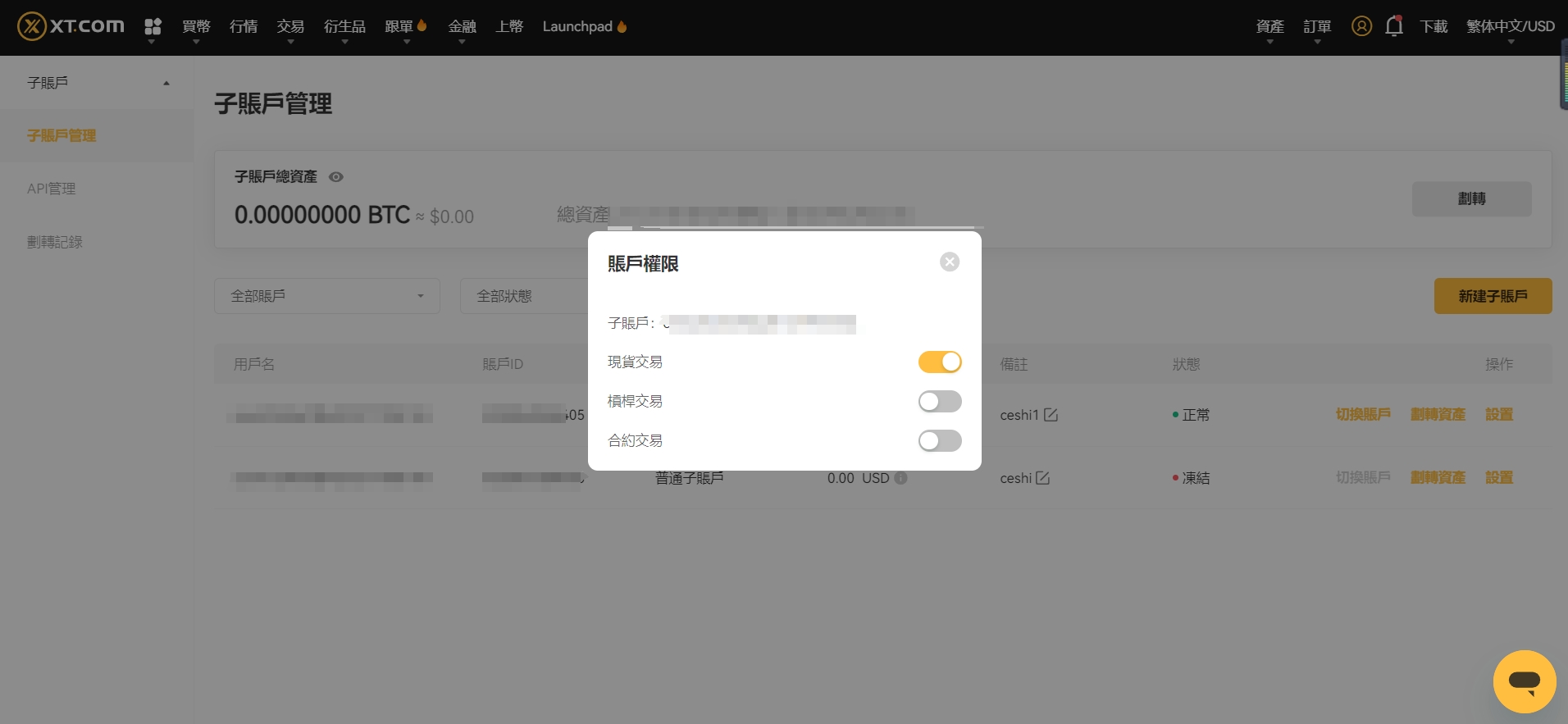
Task: Click 切換賬戶 in the frozen ceshi row
Action: 1363,478
